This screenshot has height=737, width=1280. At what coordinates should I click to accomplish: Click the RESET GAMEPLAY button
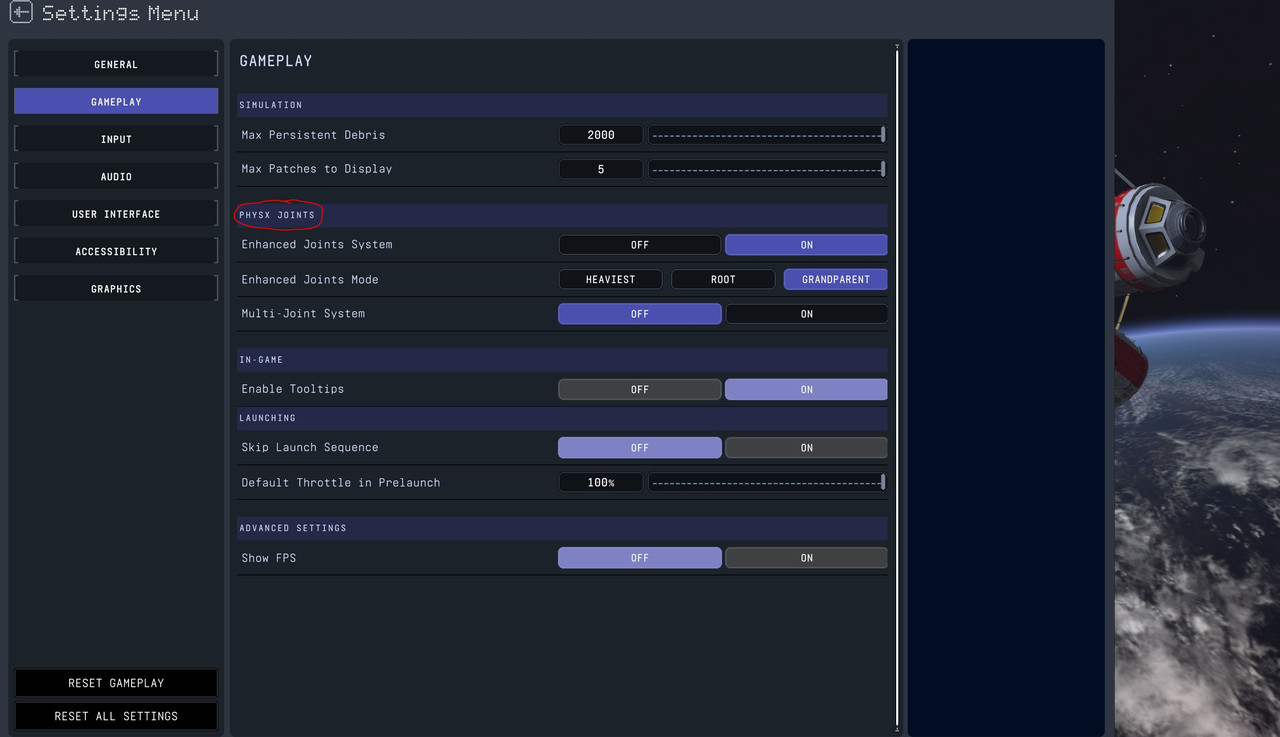[116, 682]
